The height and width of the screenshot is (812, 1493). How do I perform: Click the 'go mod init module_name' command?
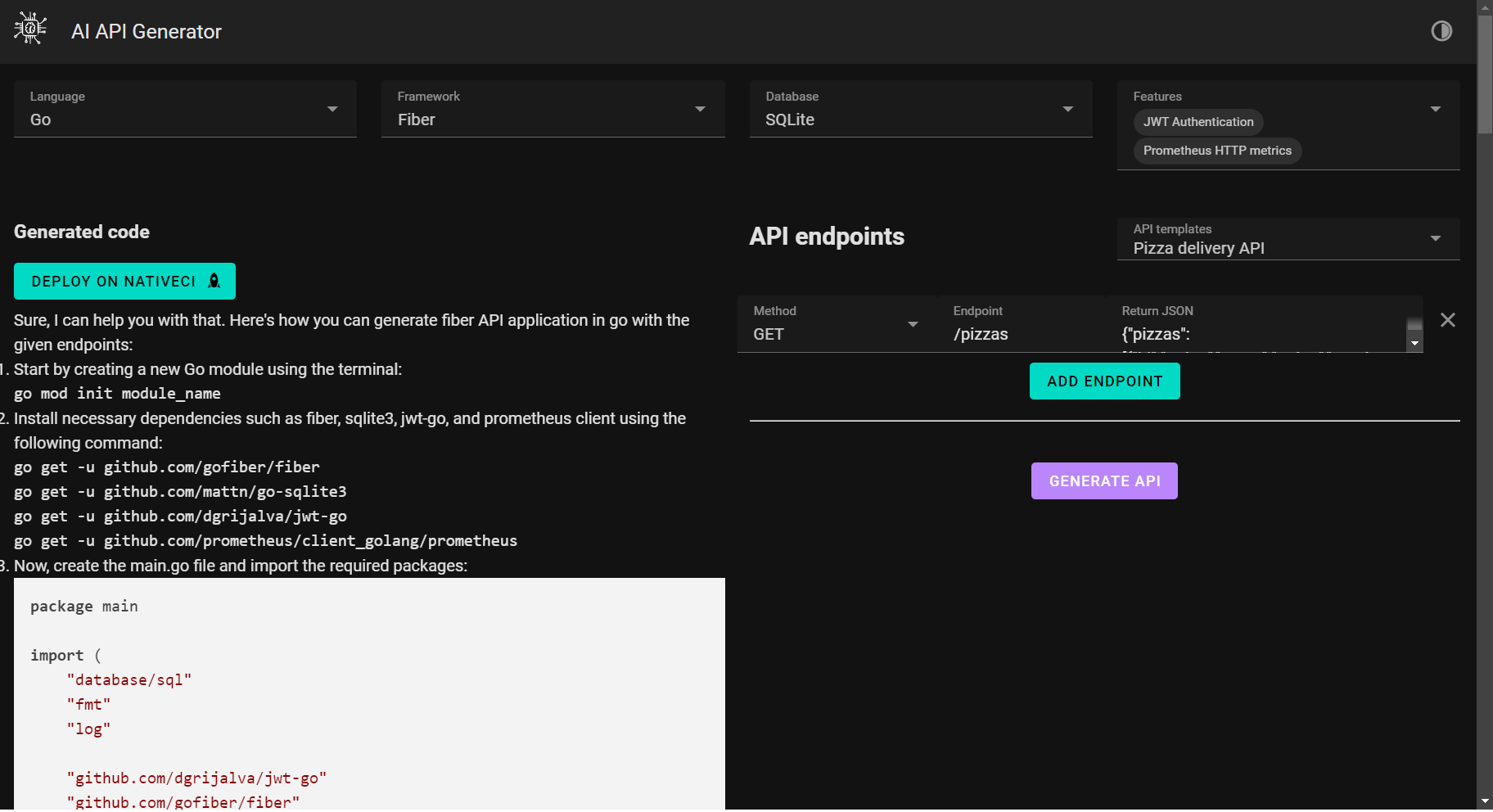pyautogui.click(x=117, y=394)
